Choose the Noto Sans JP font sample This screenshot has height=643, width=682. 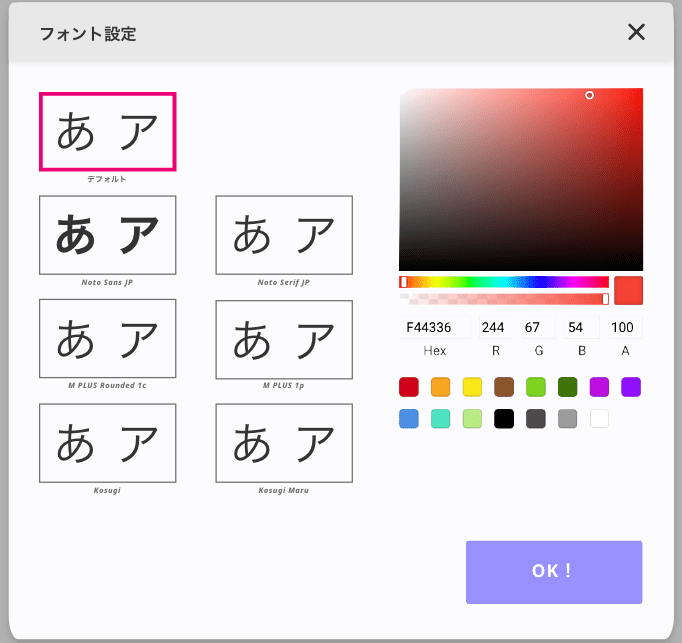point(108,235)
